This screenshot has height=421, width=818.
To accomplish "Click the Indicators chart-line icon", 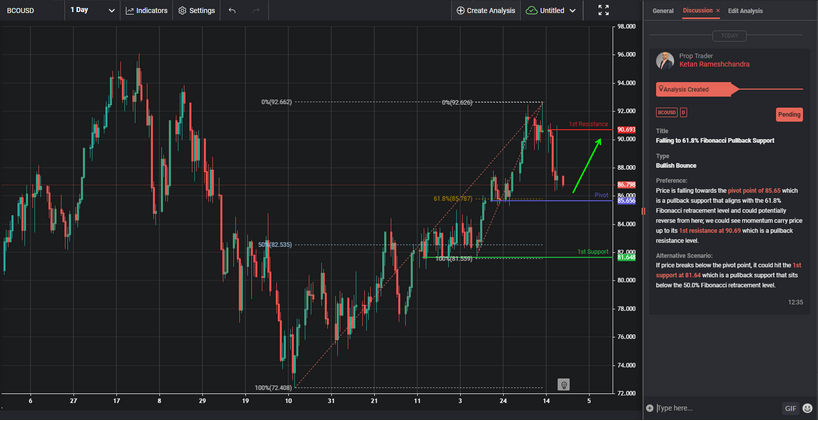I will pos(130,10).
